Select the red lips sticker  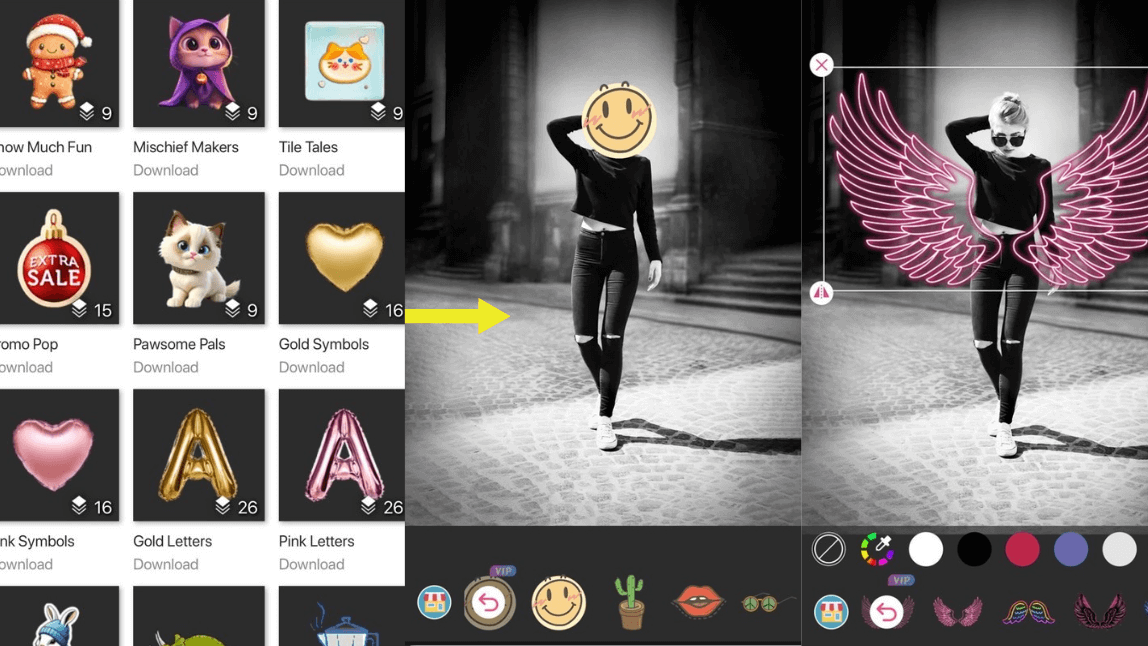coord(698,601)
